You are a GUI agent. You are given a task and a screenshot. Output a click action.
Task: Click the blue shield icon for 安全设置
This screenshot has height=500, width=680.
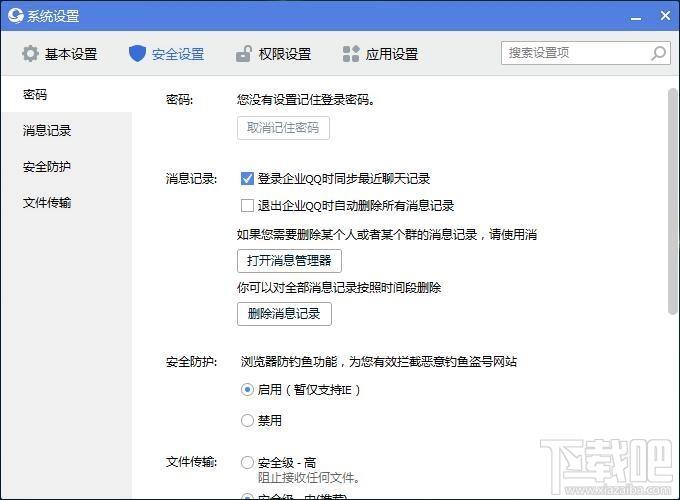point(137,54)
